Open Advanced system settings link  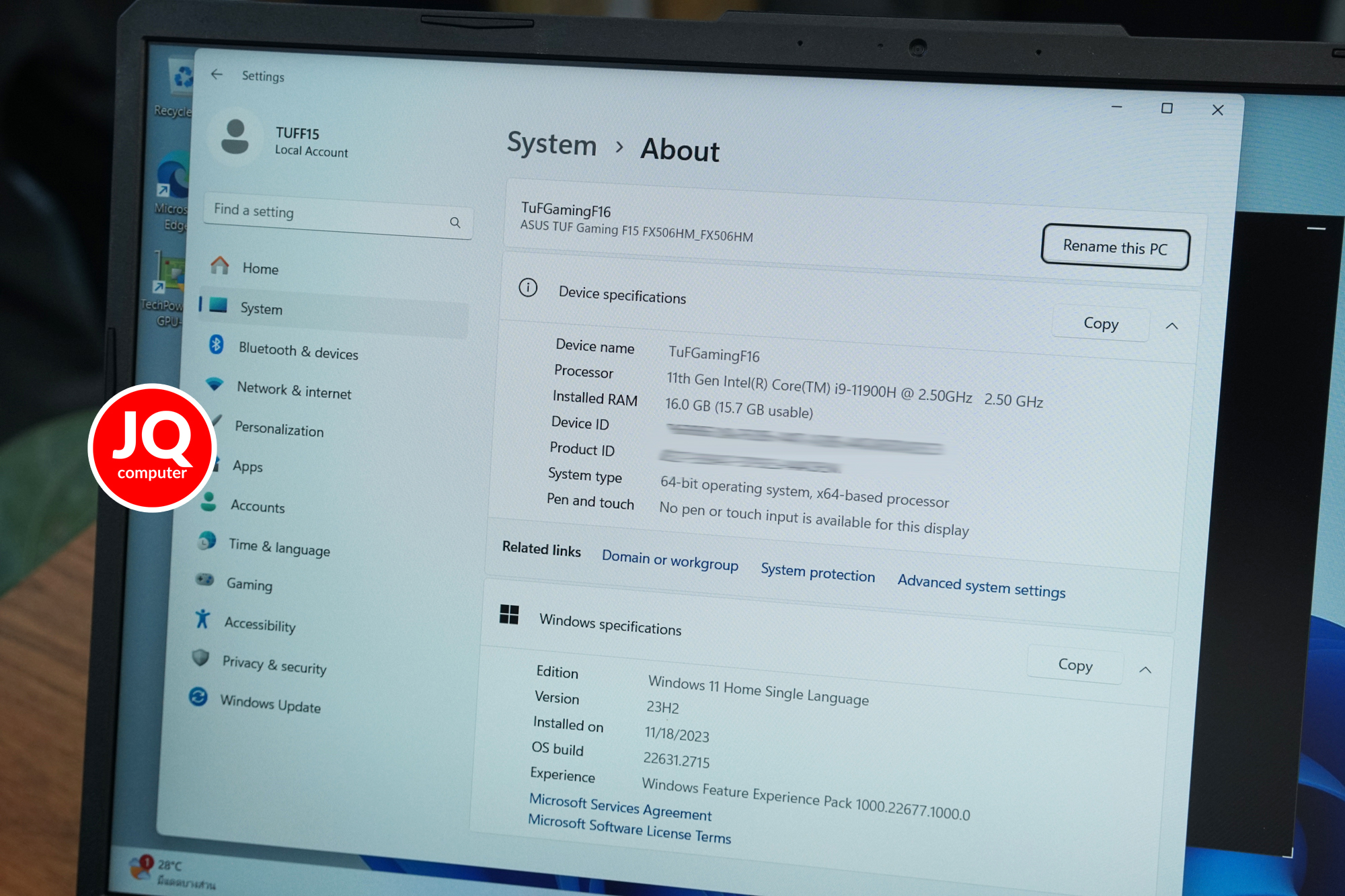(x=981, y=587)
